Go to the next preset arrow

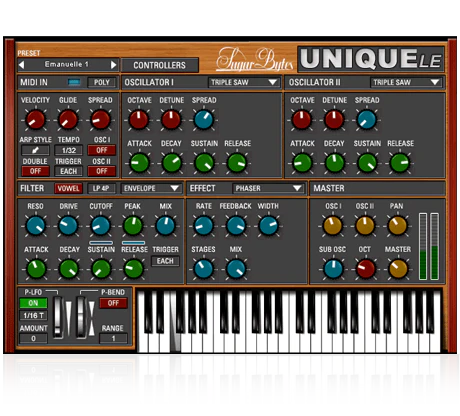point(114,65)
